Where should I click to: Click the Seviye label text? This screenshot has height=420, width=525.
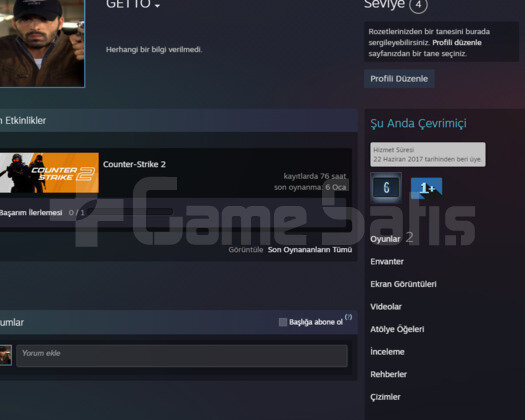pos(384,5)
